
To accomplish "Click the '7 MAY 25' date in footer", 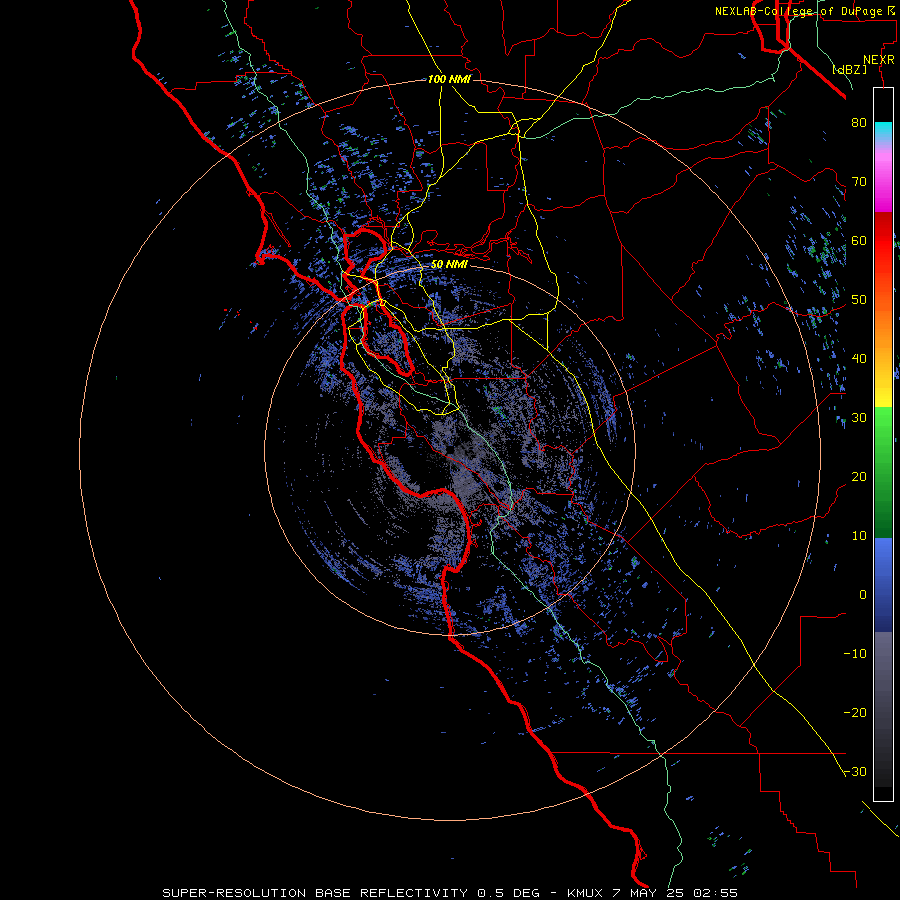I will pyautogui.click(x=647, y=893).
